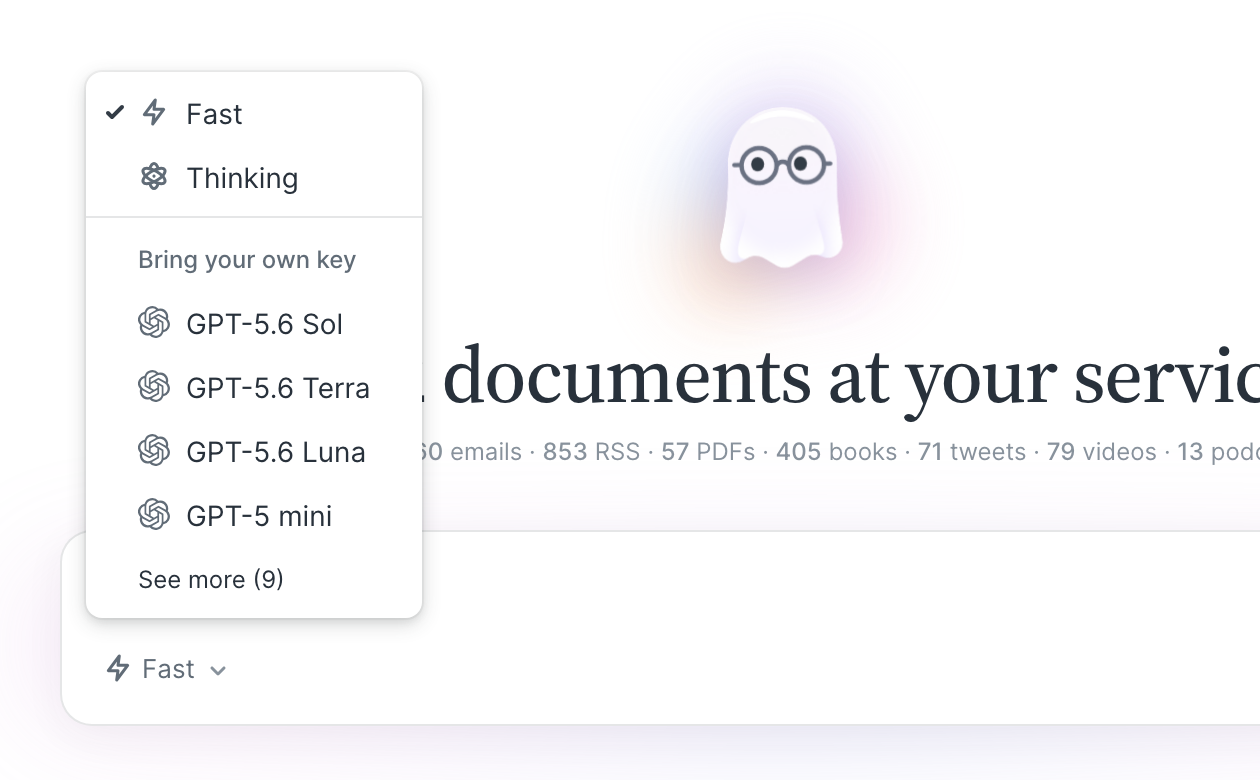Select the Fast mode option

(254, 114)
